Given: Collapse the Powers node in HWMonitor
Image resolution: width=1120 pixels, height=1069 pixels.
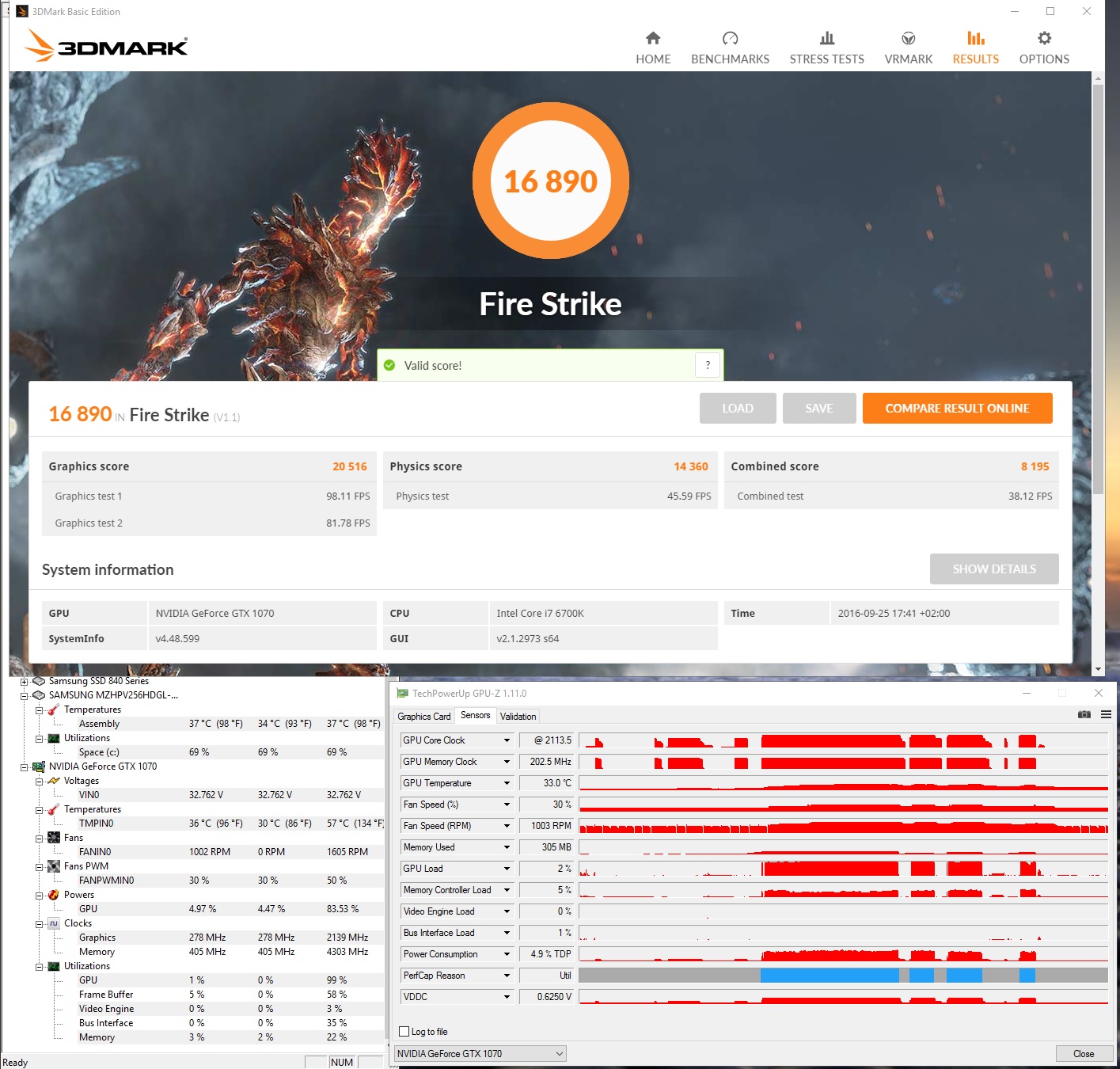Looking at the screenshot, I should 39,895.
